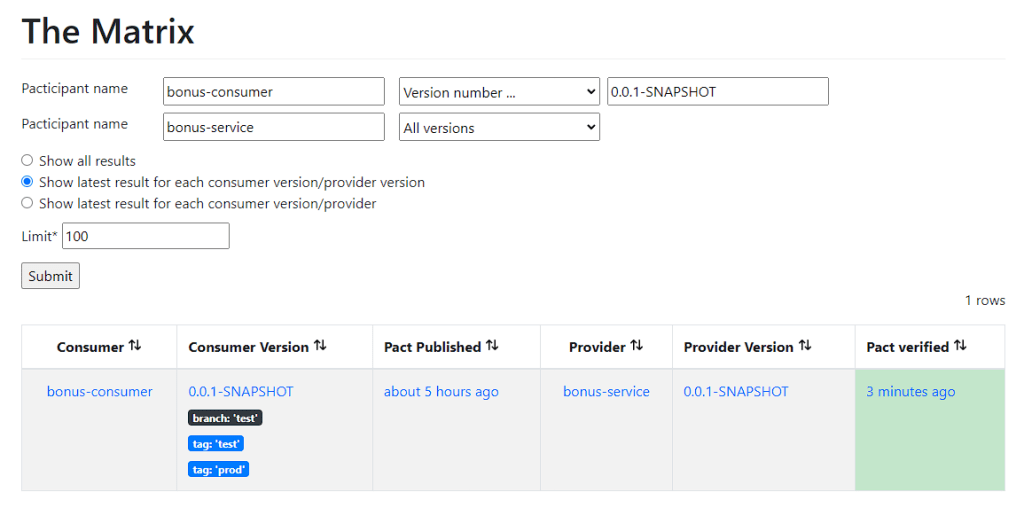Click the 'about 5 hours ago' pact link
Image resolution: width=1024 pixels, height=508 pixels.
(441, 392)
